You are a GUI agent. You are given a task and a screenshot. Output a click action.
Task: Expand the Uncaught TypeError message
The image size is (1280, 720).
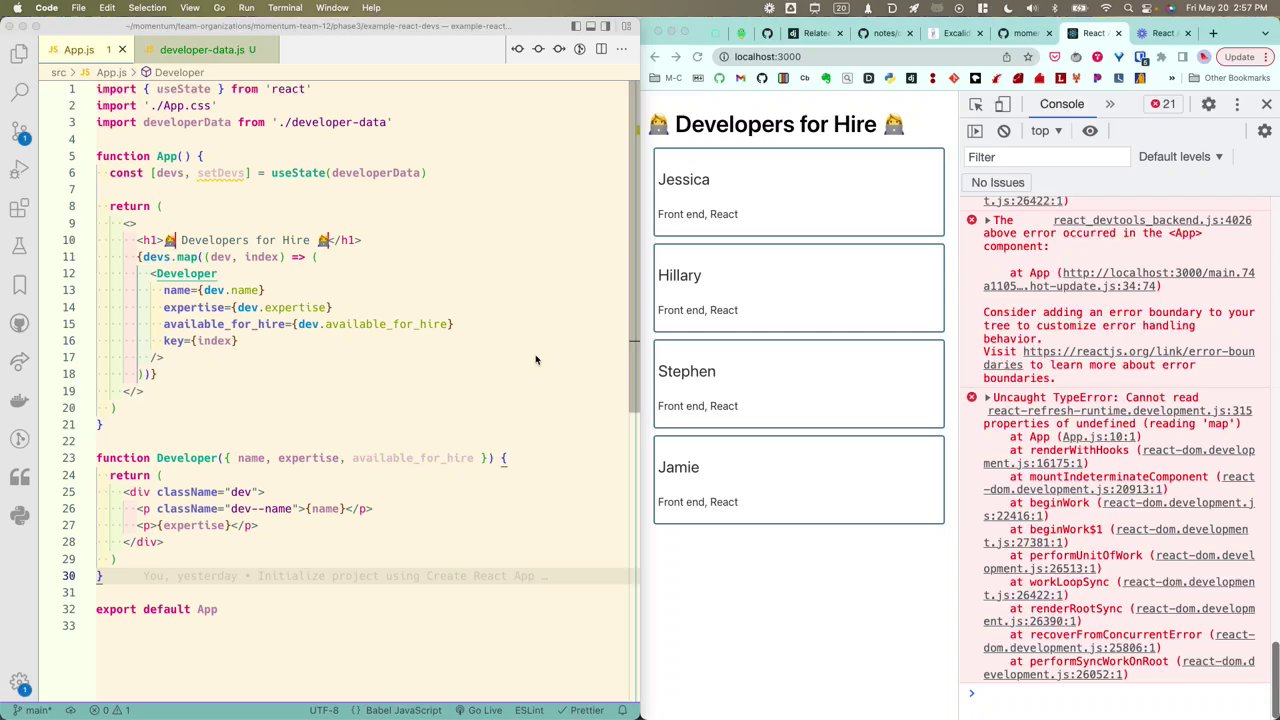tap(987, 398)
